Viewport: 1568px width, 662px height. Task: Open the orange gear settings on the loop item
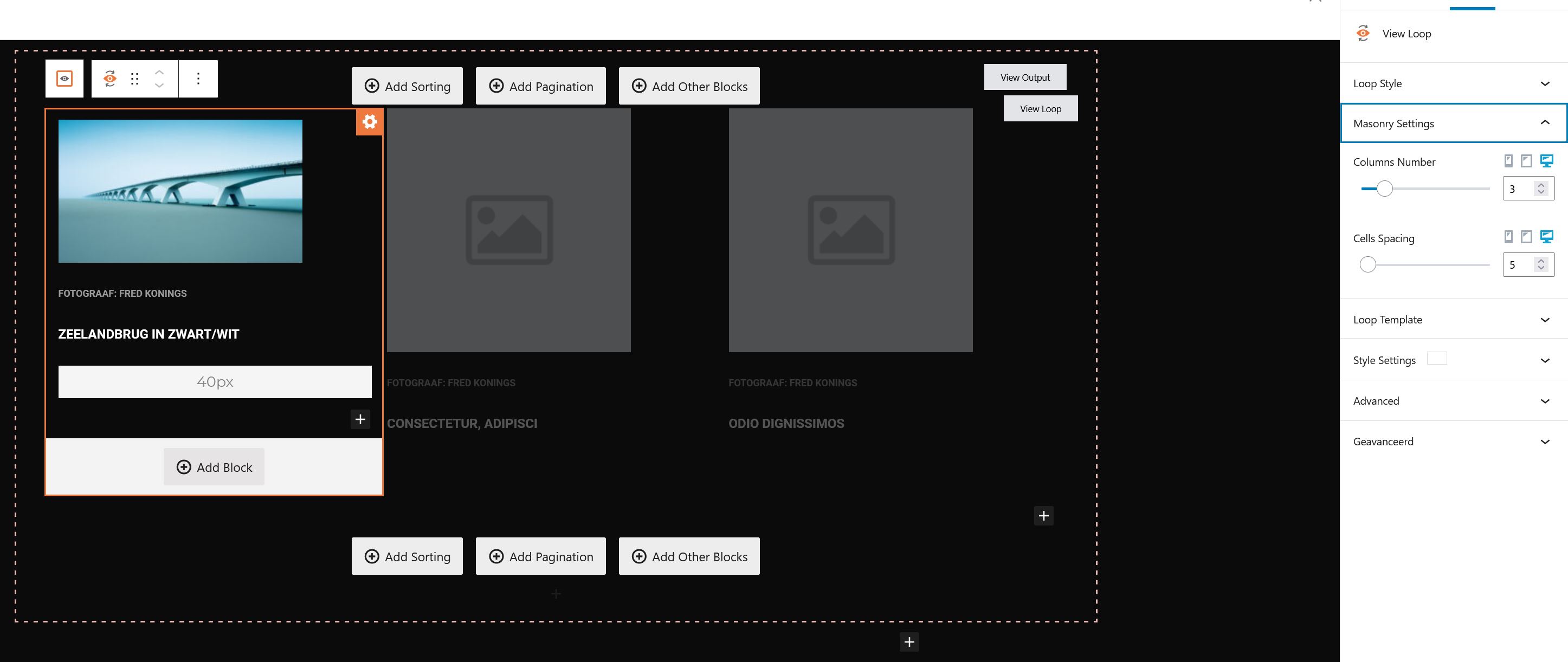pyautogui.click(x=370, y=122)
